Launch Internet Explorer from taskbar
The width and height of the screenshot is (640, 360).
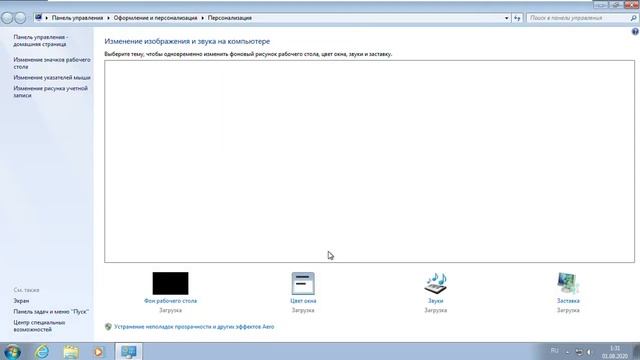pyautogui.click(x=42, y=351)
